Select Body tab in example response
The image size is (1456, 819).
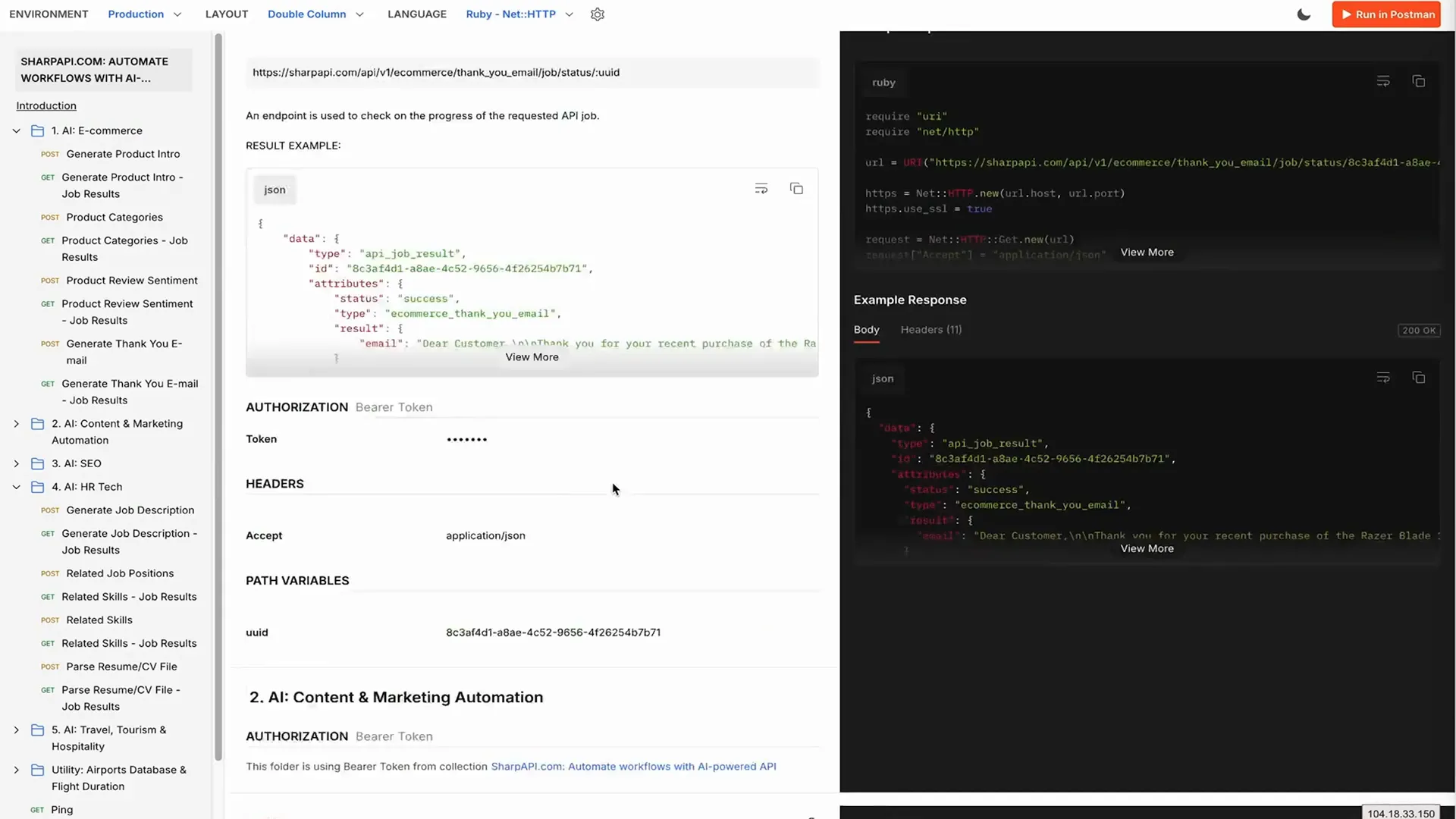(866, 329)
